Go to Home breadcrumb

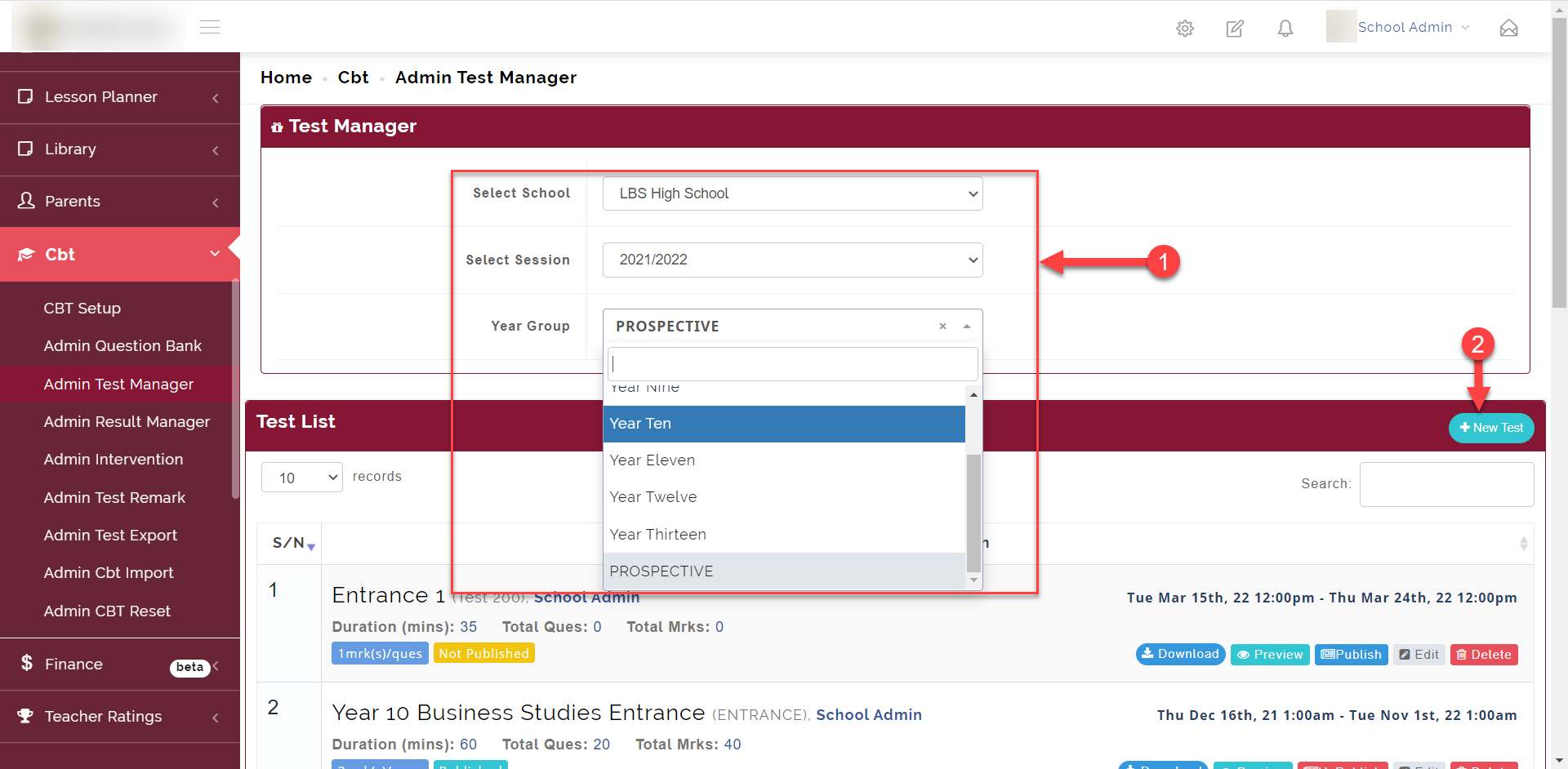286,78
